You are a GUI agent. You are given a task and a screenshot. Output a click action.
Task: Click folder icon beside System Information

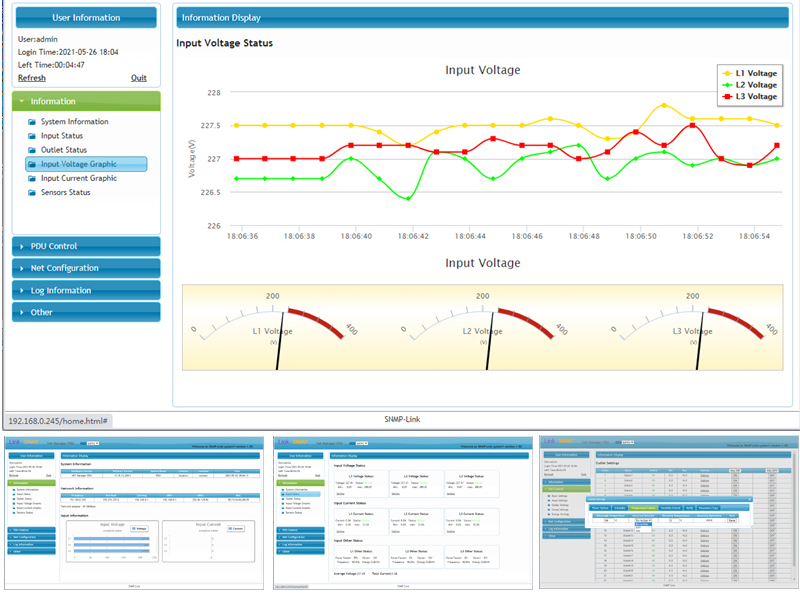(x=32, y=122)
